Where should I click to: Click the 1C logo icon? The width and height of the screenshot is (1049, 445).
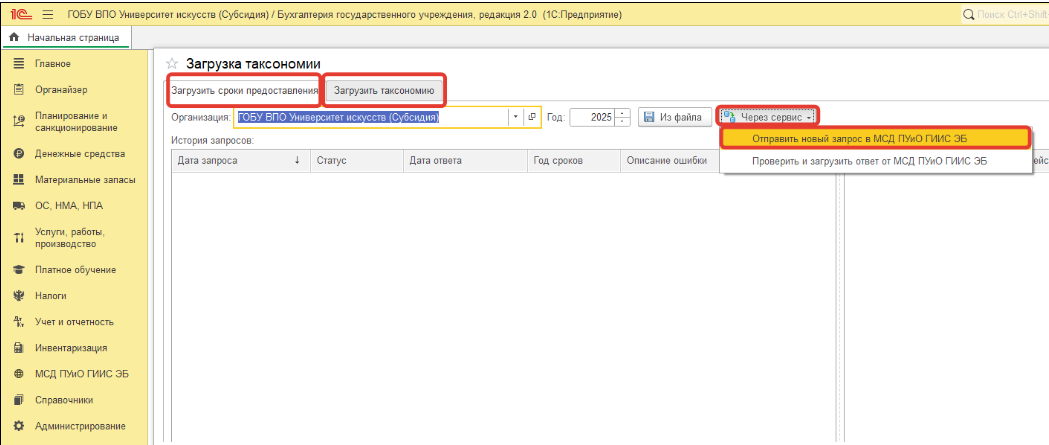pyautogui.click(x=19, y=16)
